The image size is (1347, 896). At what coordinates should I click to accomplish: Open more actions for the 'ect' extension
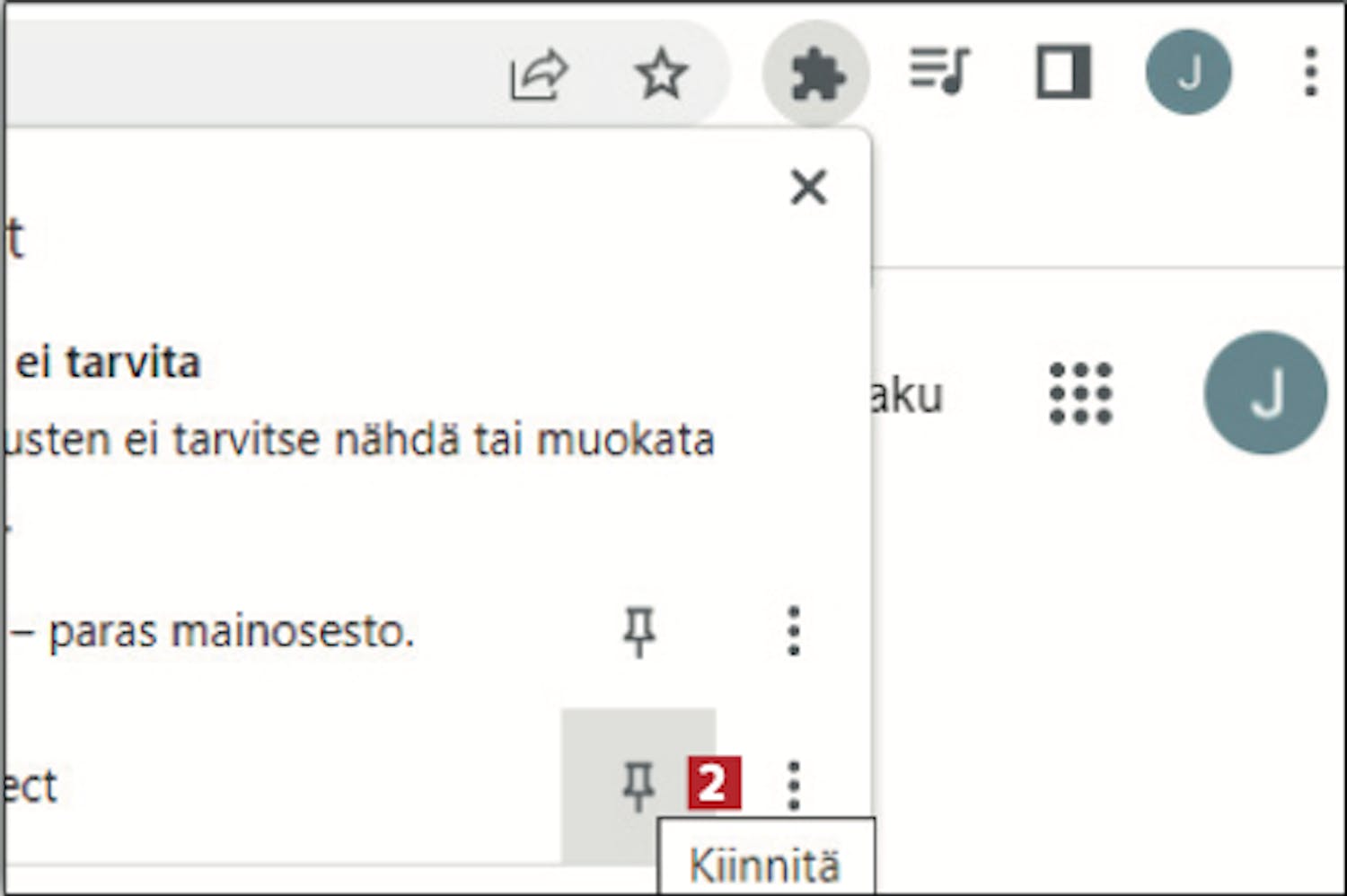click(793, 786)
